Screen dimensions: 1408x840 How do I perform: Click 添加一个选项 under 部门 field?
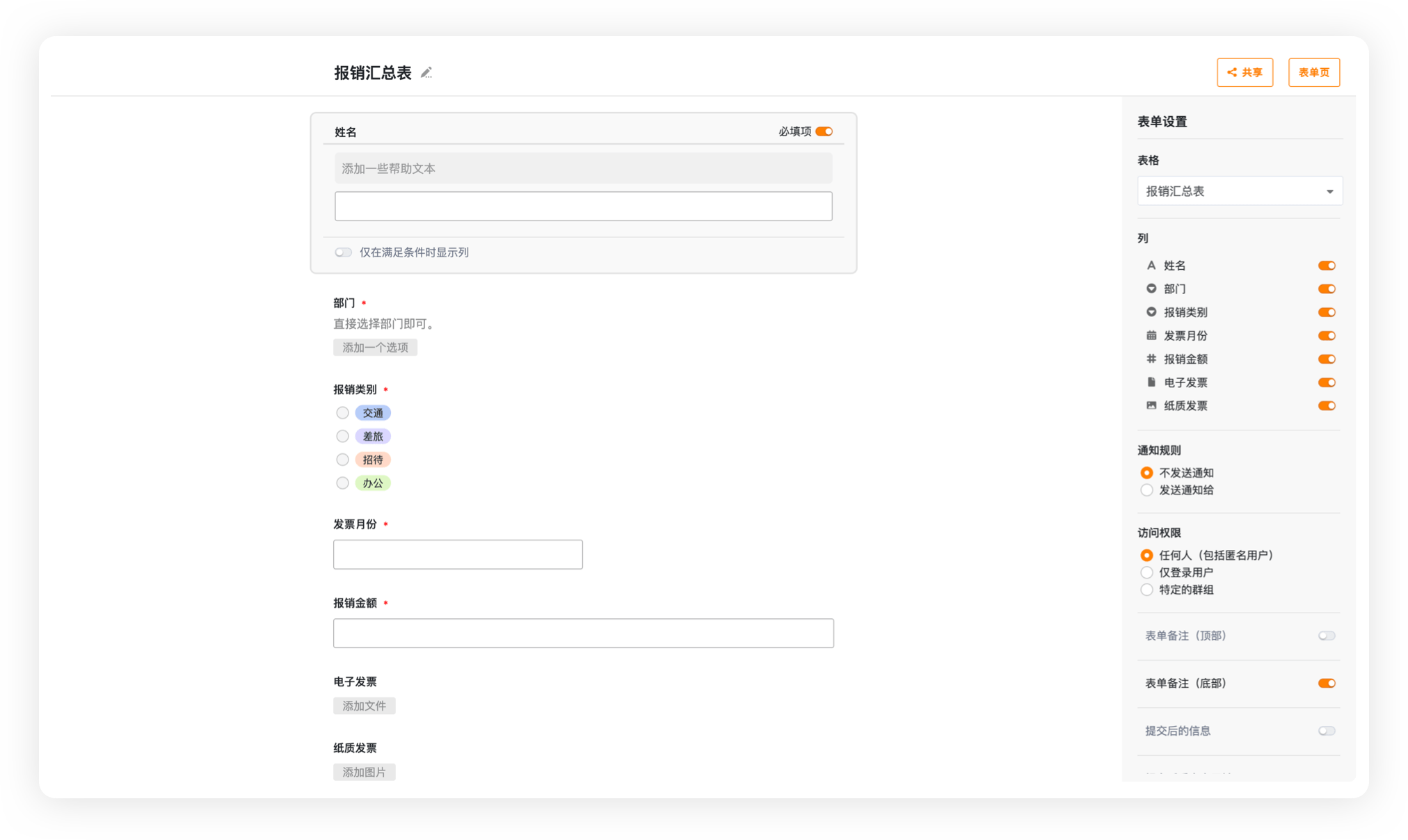pos(375,348)
